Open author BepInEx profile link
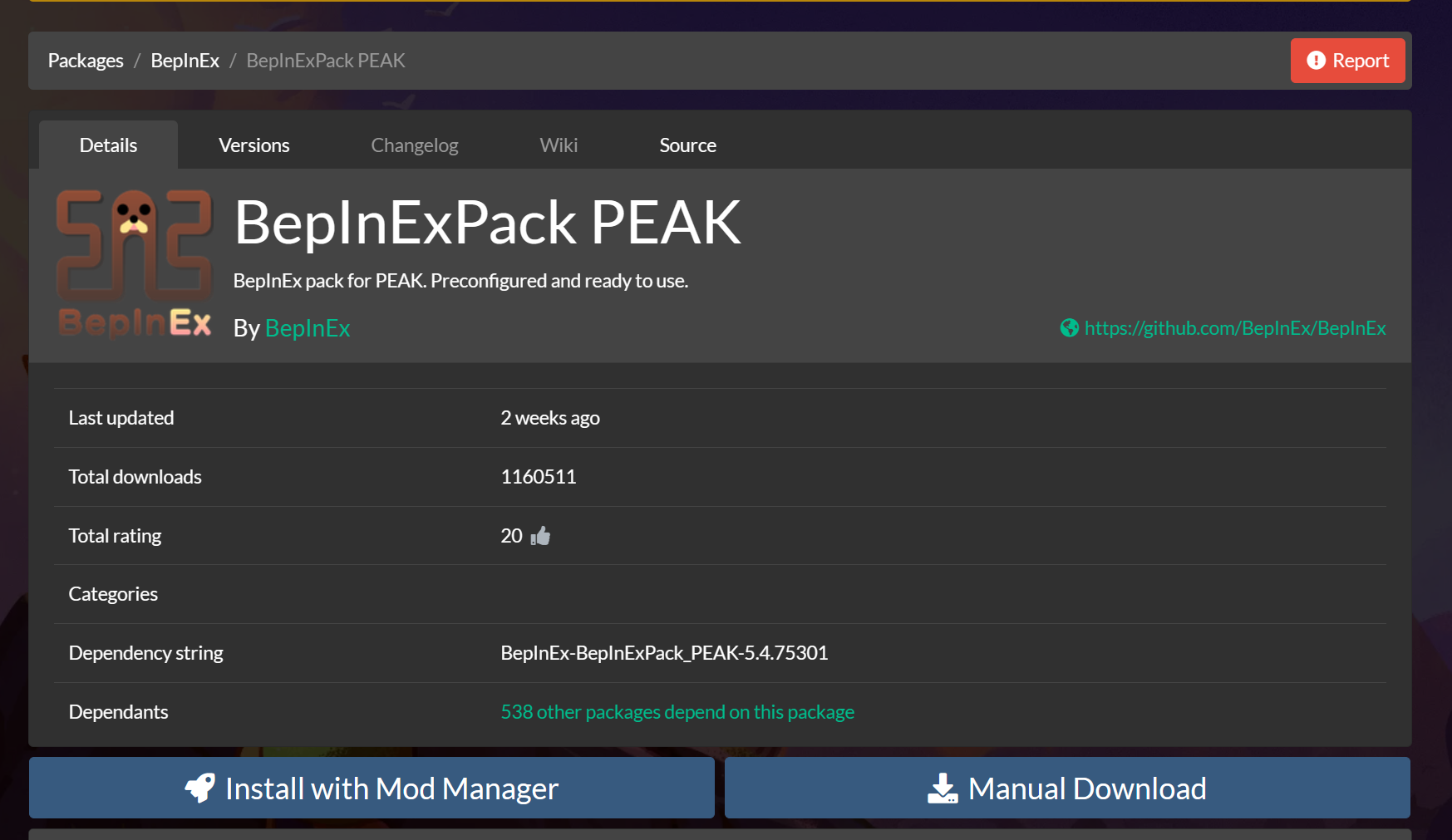The height and width of the screenshot is (840, 1452). (308, 328)
